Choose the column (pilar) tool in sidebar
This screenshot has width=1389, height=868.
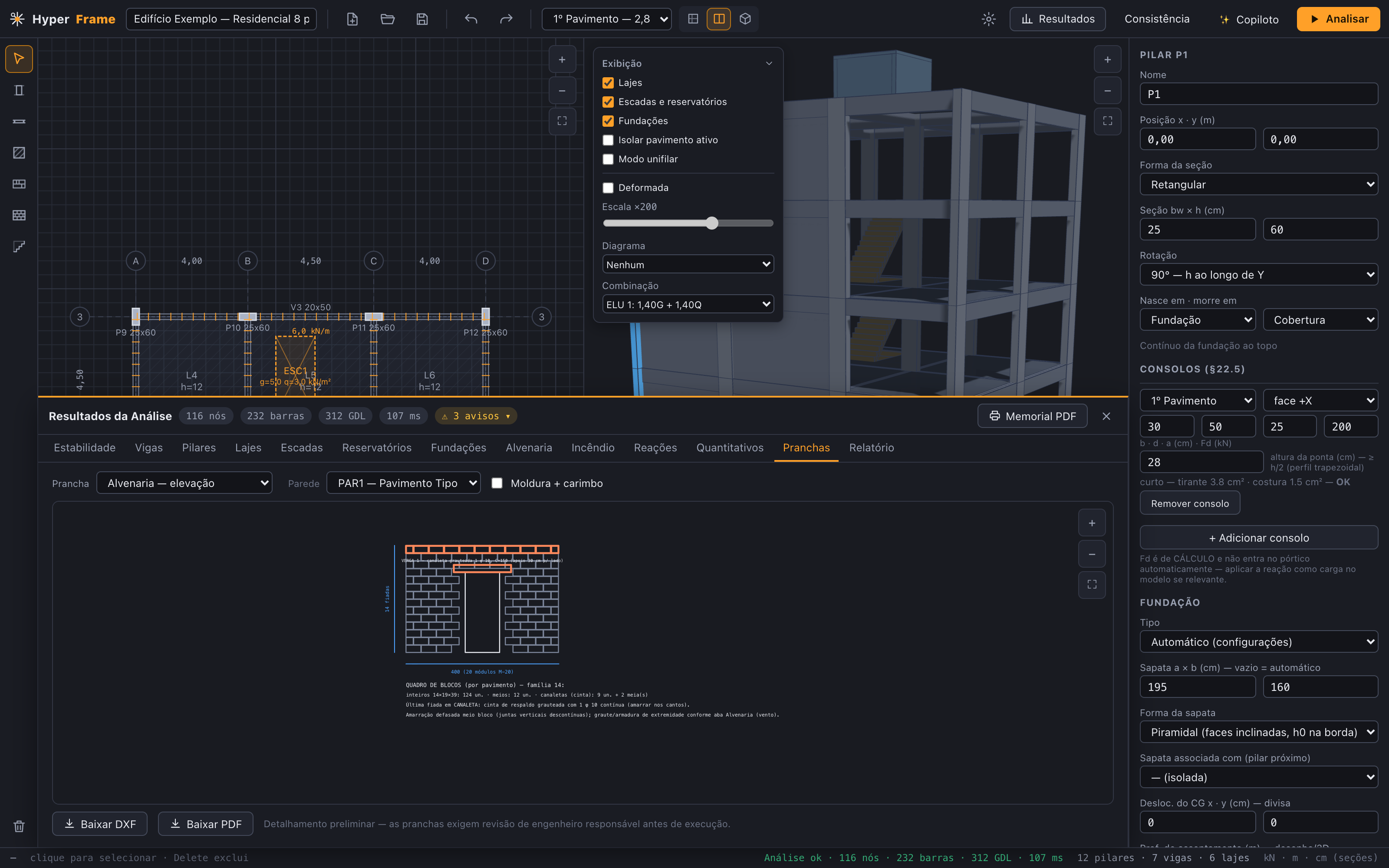(x=19, y=90)
